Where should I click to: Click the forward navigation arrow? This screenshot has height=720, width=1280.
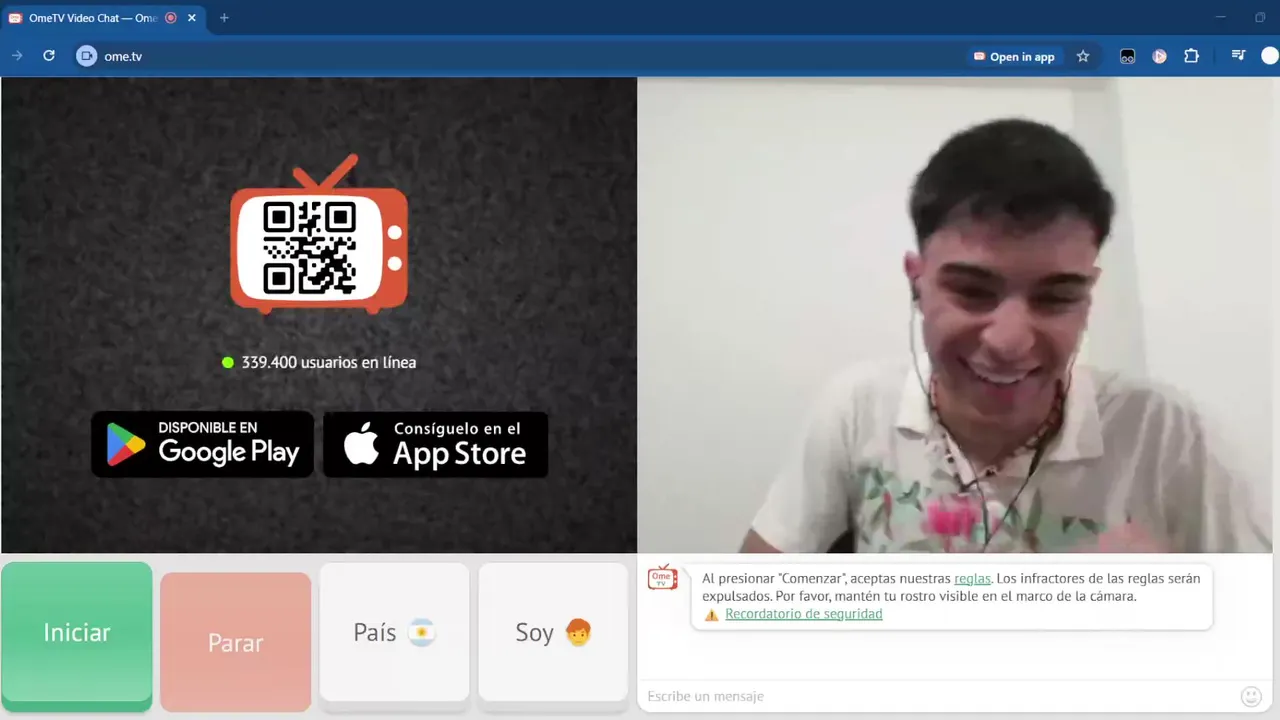[x=16, y=56]
